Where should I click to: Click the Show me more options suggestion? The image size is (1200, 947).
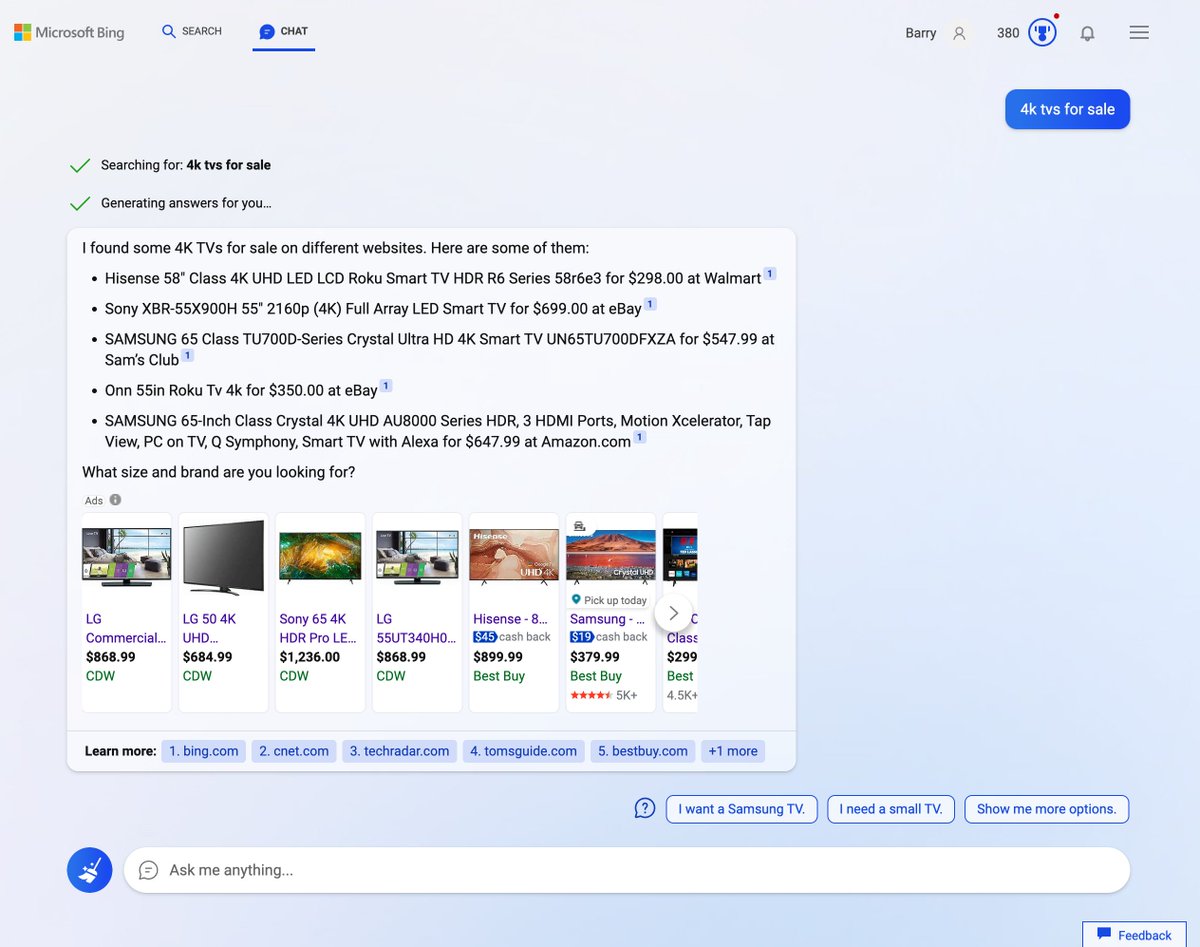click(x=1046, y=808)
